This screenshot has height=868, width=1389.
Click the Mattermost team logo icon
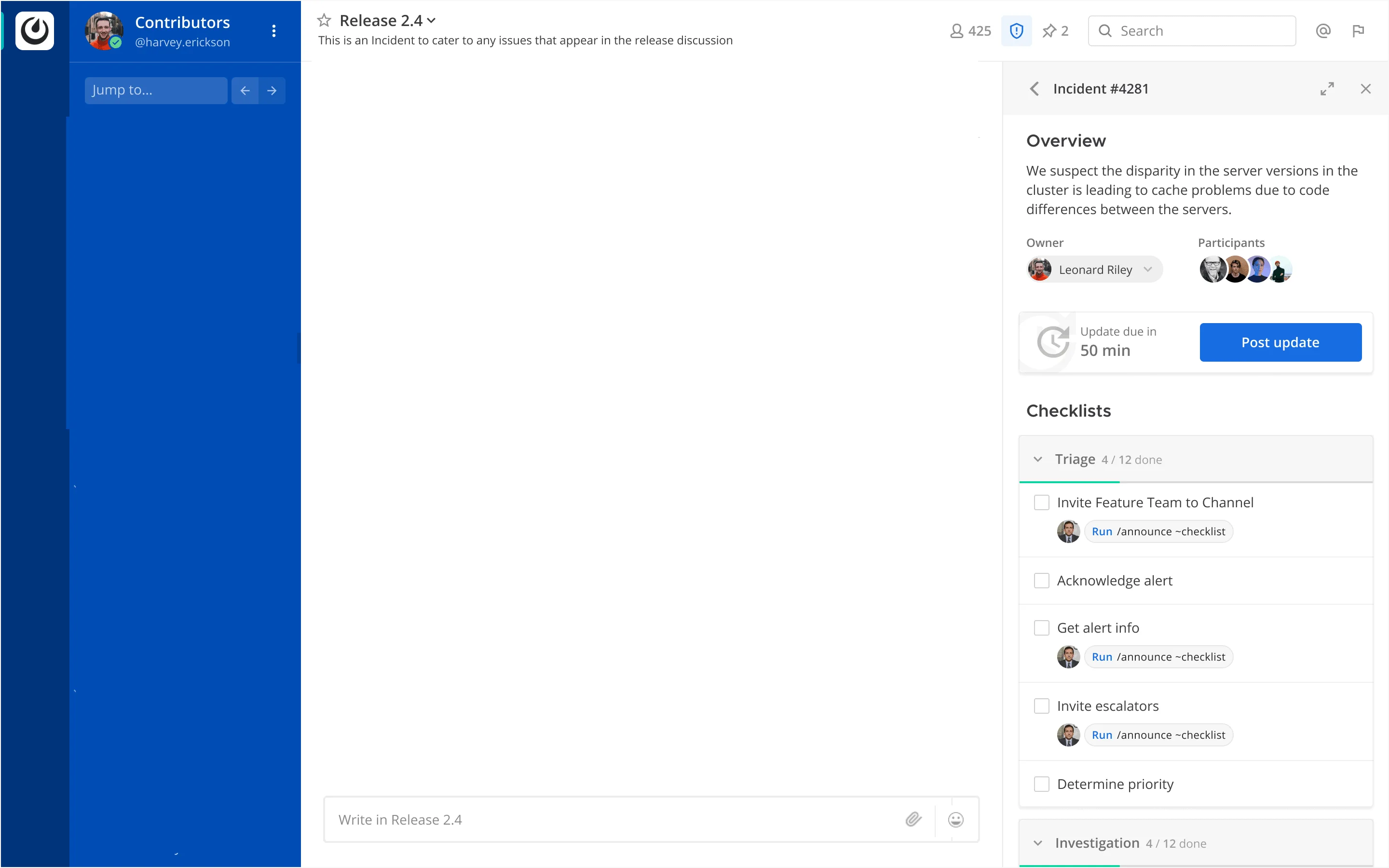point(34,31)
